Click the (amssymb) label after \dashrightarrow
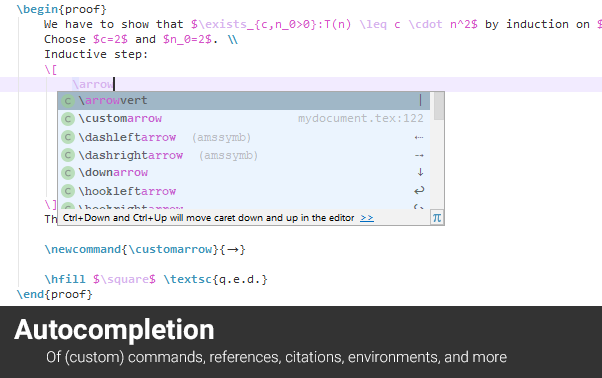The image size is (602, 378). (x=228, y=155)
